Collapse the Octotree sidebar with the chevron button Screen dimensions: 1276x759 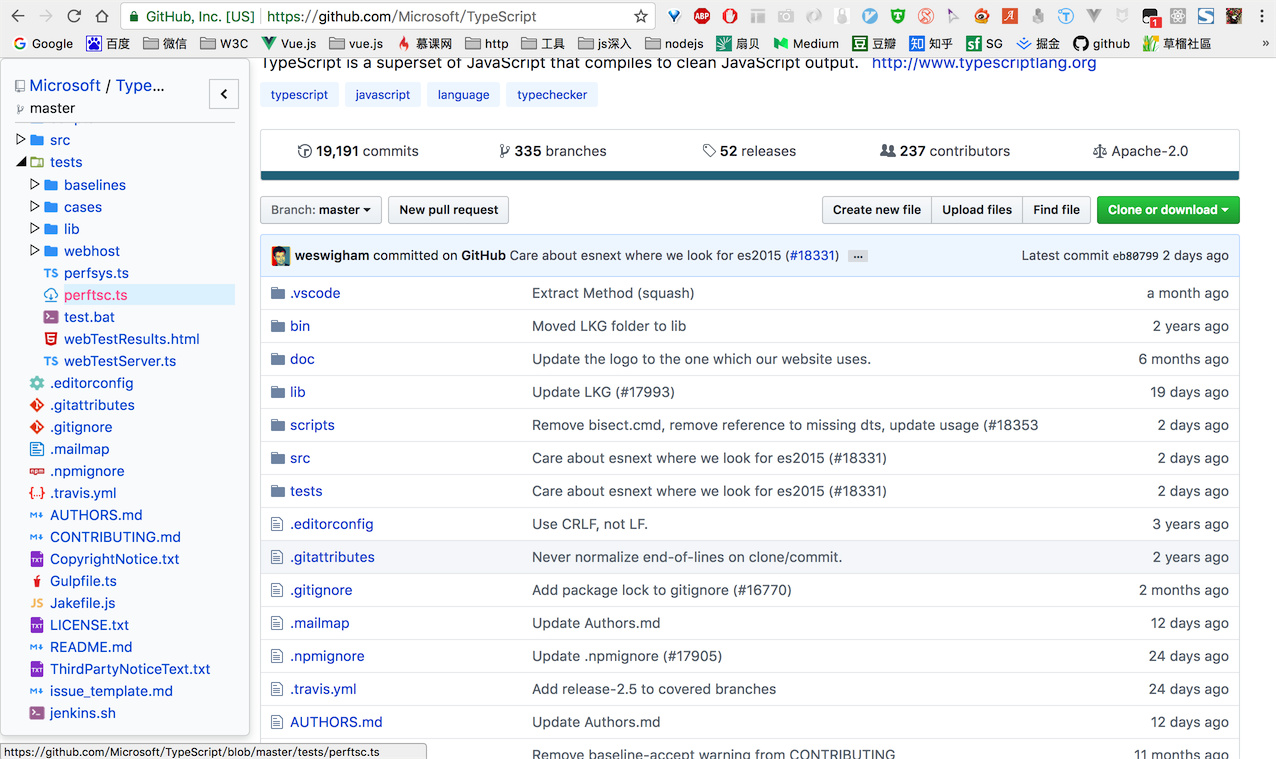[223, 94]
